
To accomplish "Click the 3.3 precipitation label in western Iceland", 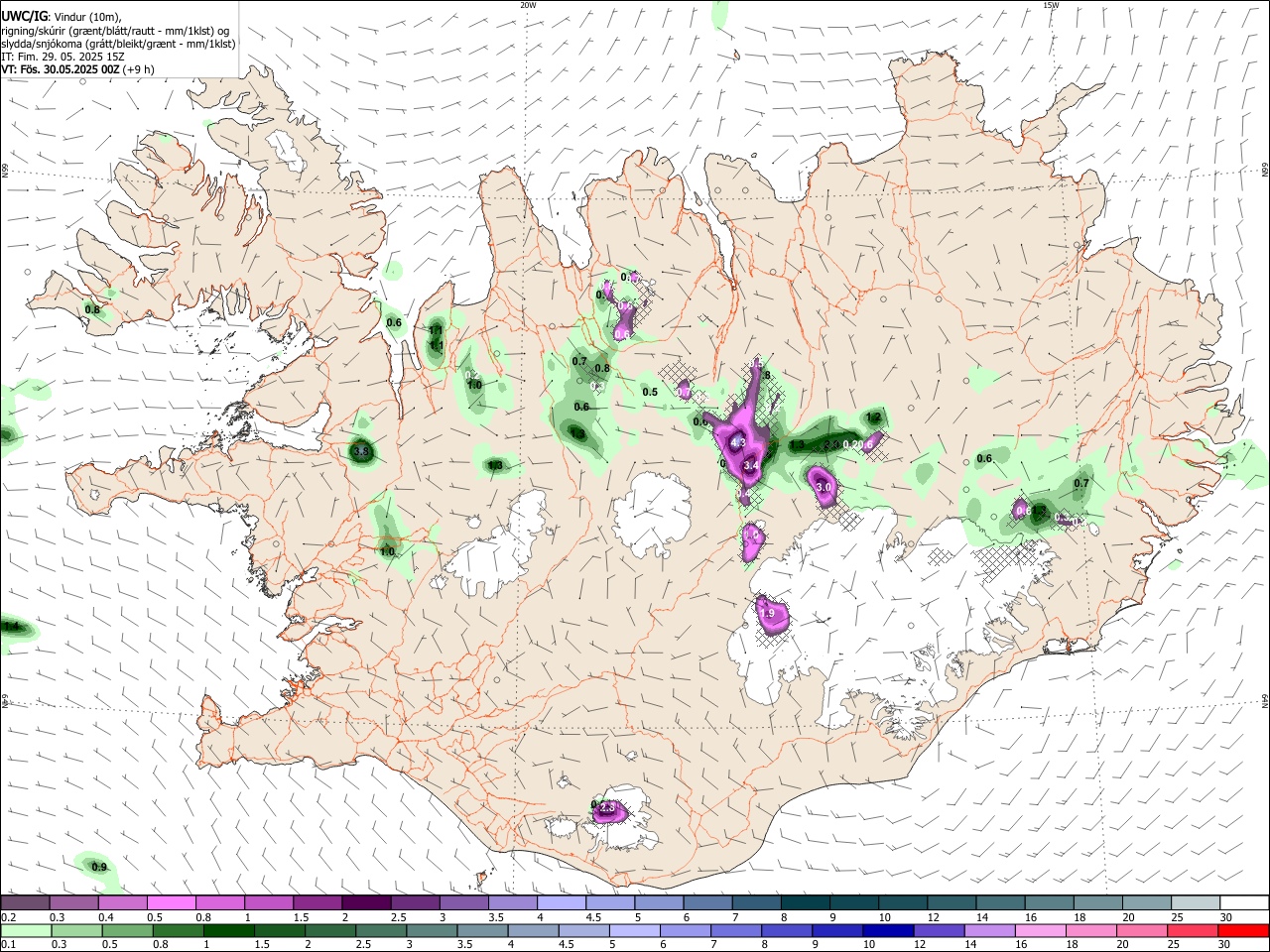I will pyautogui.click(x=361, y=451).
